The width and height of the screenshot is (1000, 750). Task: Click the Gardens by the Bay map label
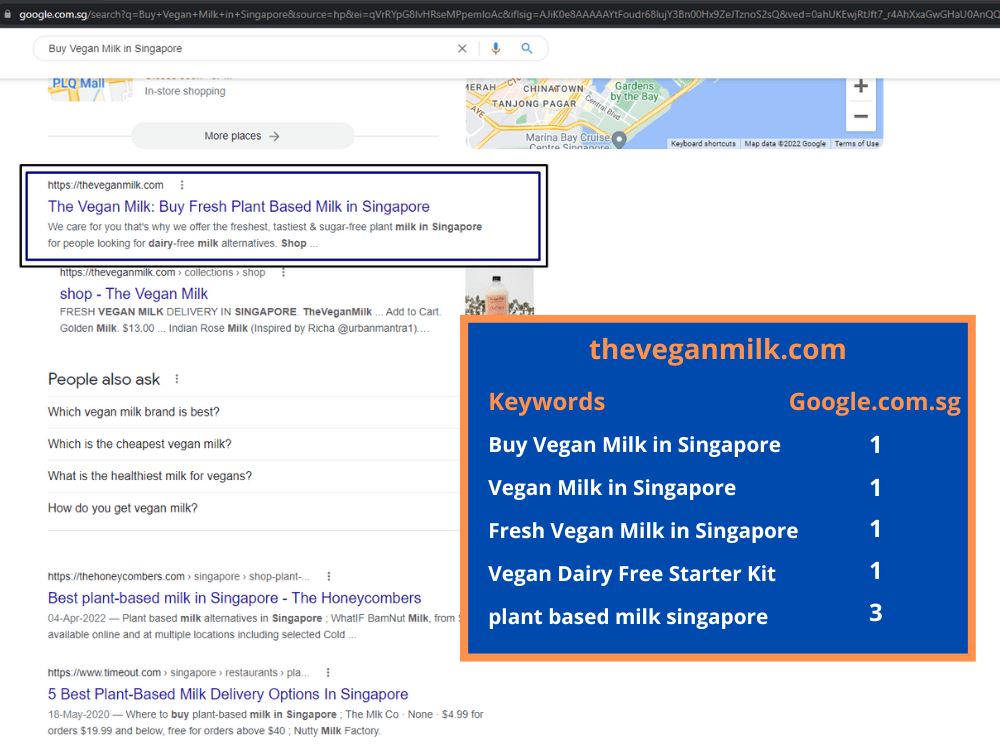coord(635,91)
